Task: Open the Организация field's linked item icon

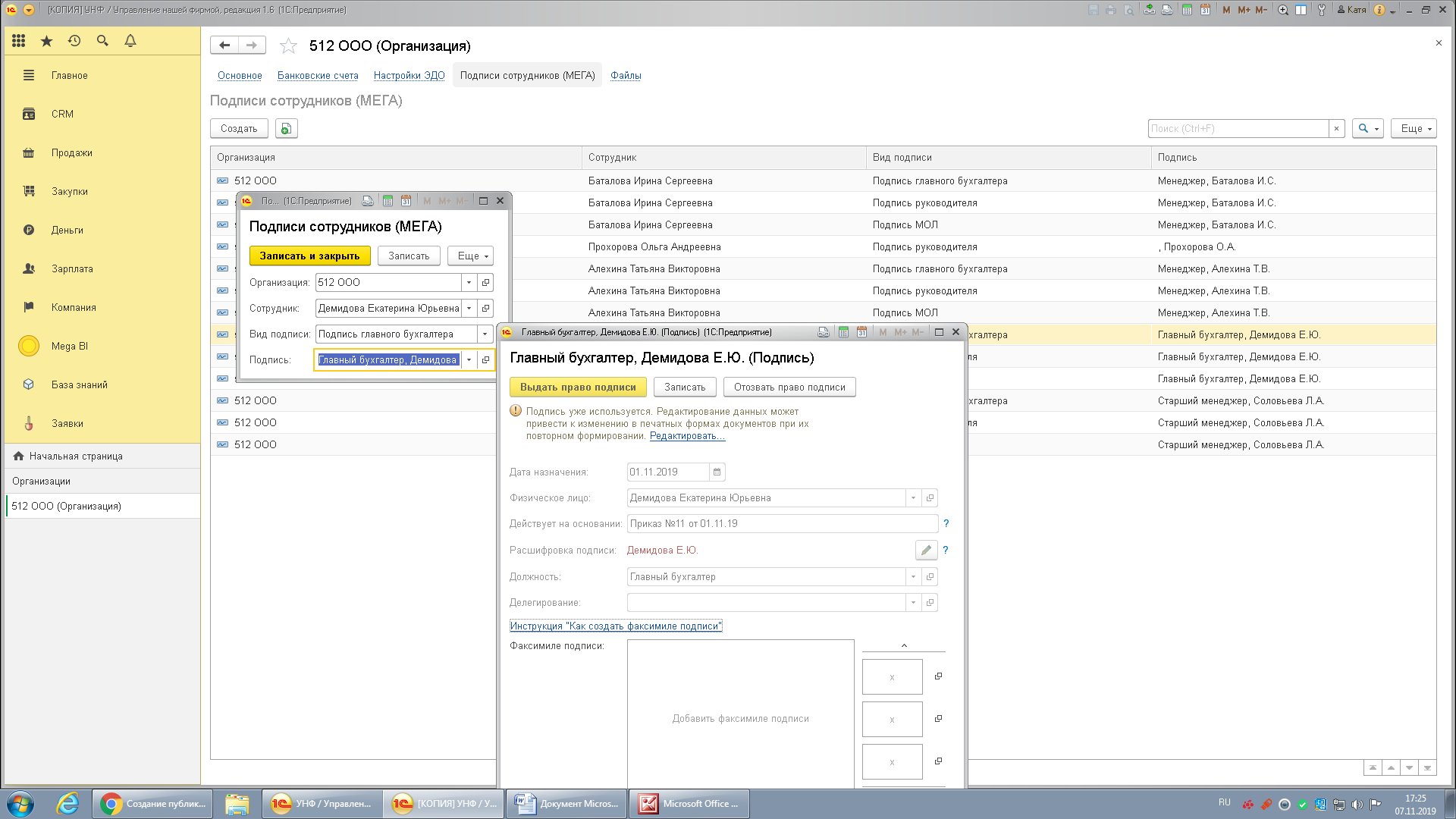Action: coord(485,282)
